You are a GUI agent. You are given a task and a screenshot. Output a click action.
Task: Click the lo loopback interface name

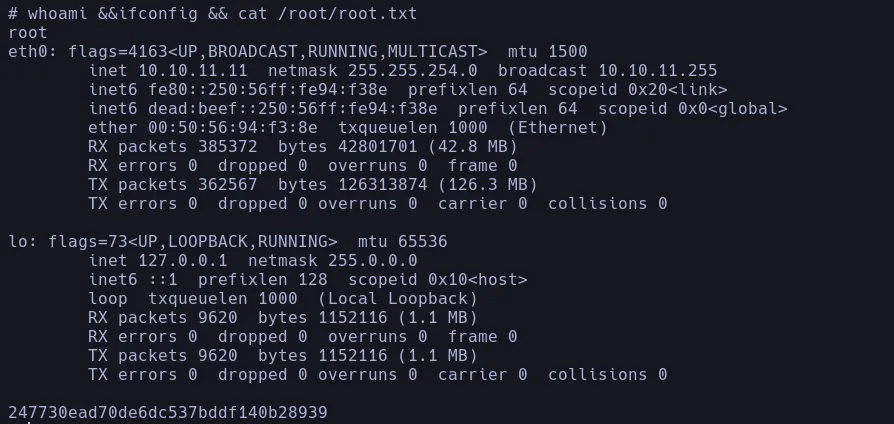coord(17,242)
